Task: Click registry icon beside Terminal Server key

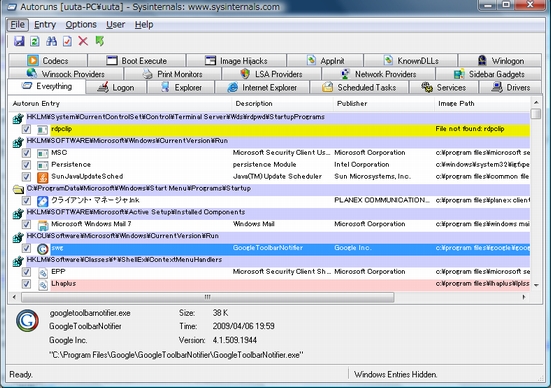Action: 18,118
